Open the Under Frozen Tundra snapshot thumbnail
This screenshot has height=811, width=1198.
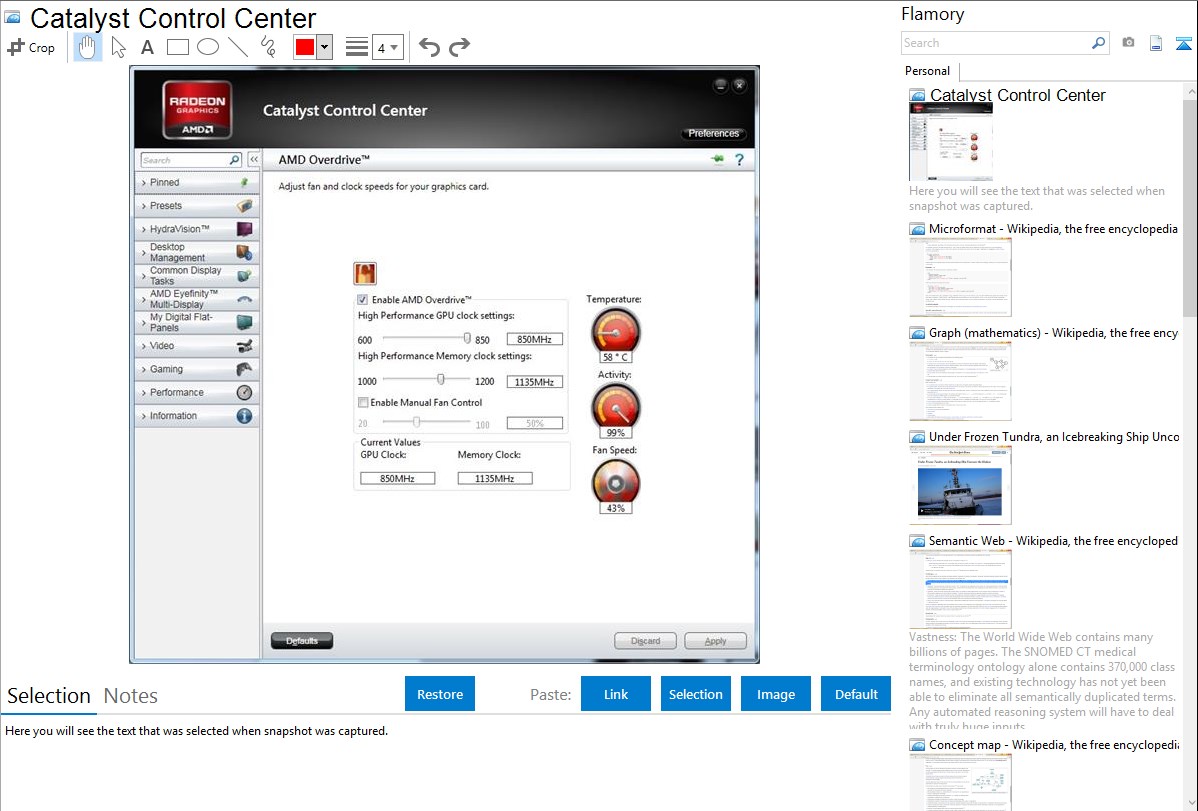click(x=960, y=485)
